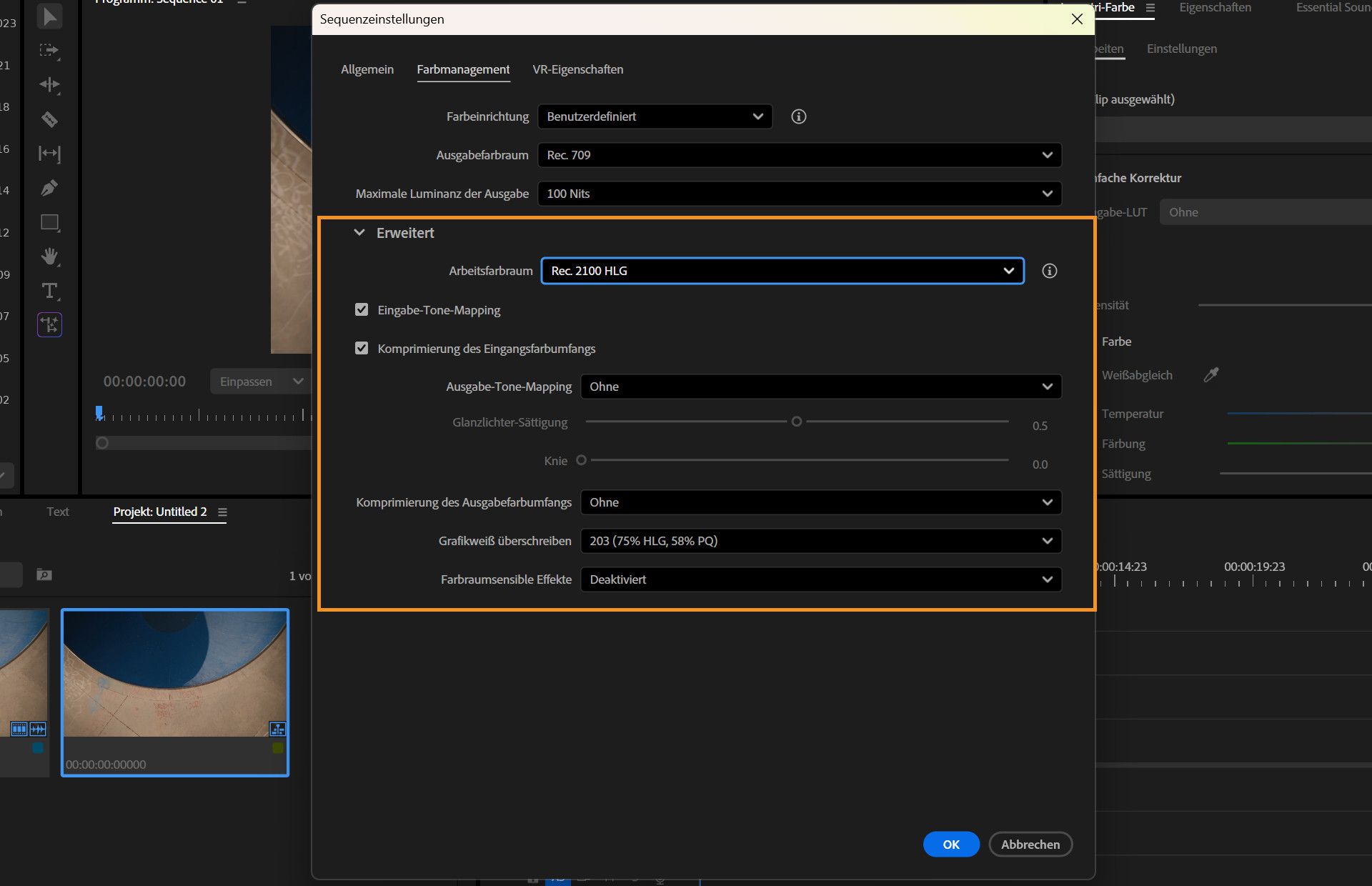Disable Komprimierung des Eingangsfarbumfangs

362,348
